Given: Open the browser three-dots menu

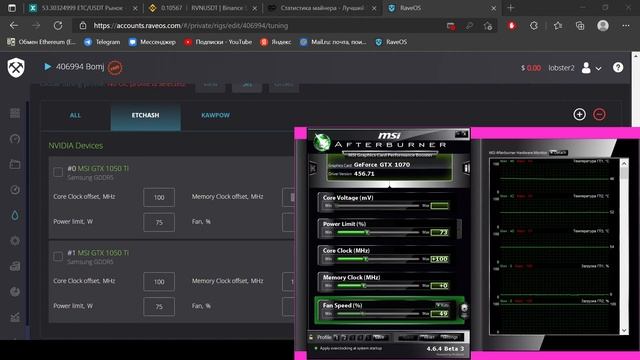Looking at the screenshot, I should 626,26.
